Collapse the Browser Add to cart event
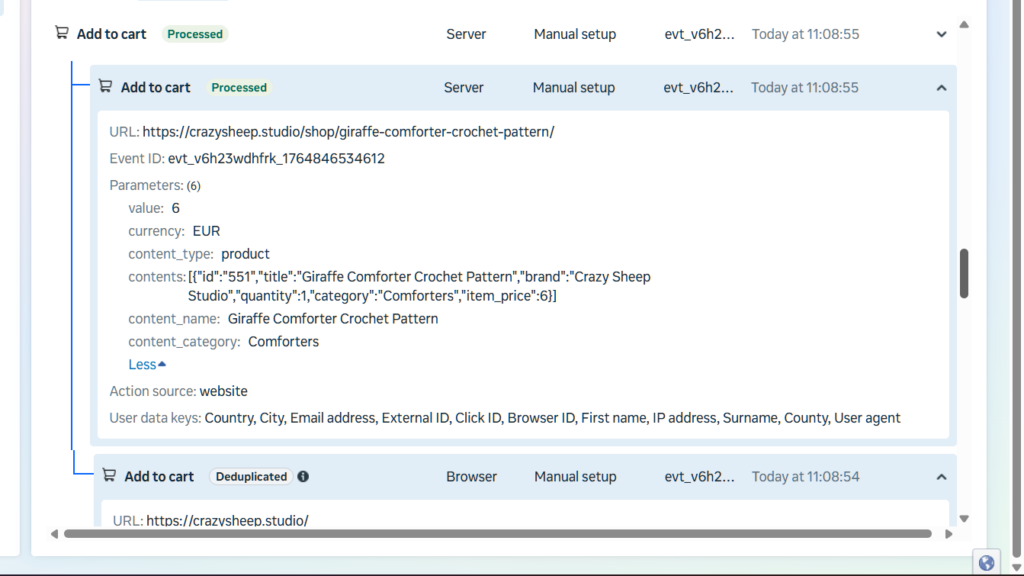The height and width of the screenshot is (576, 1024). (x=941, y=477)
